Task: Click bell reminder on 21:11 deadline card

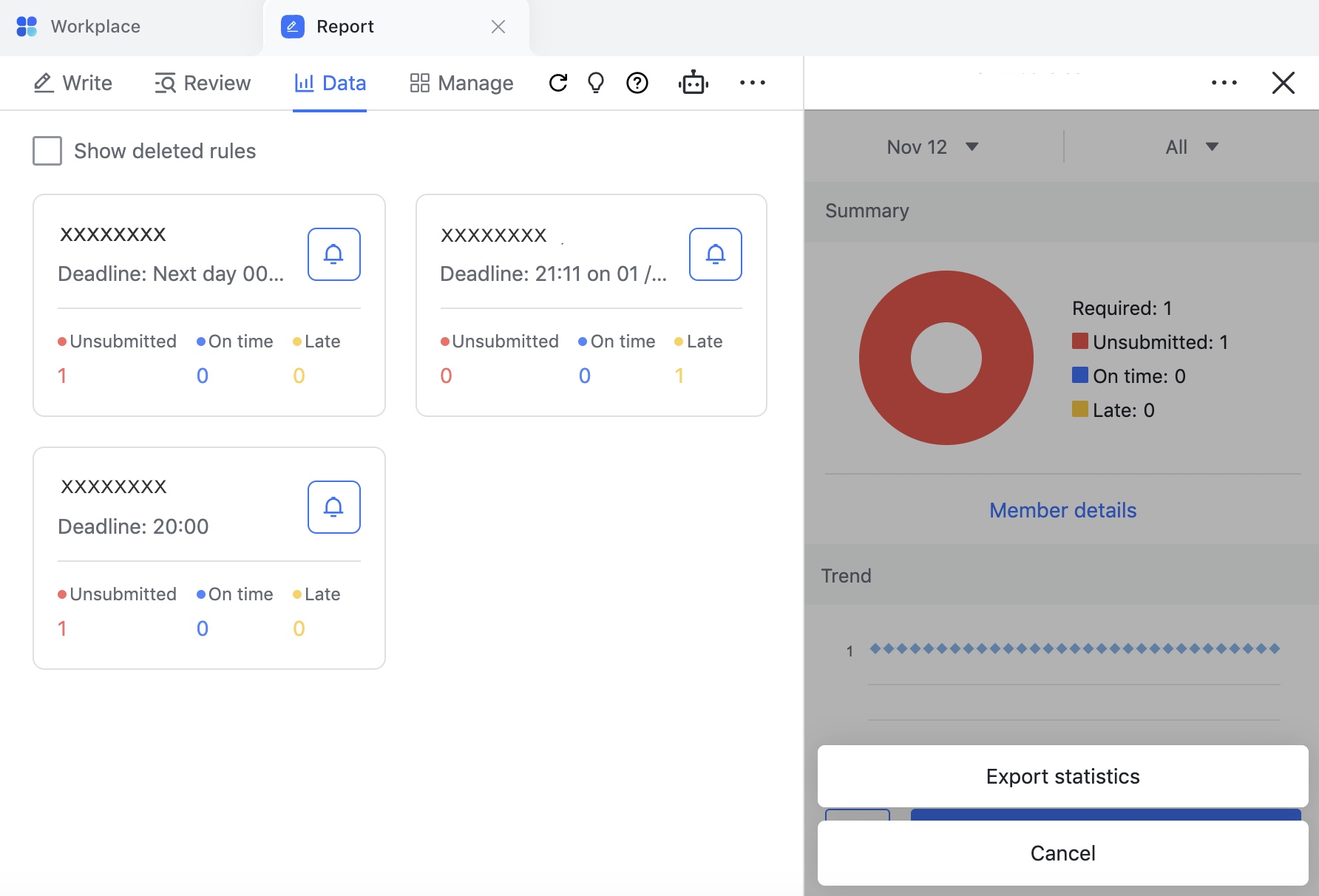Action: tap(715, 254)
